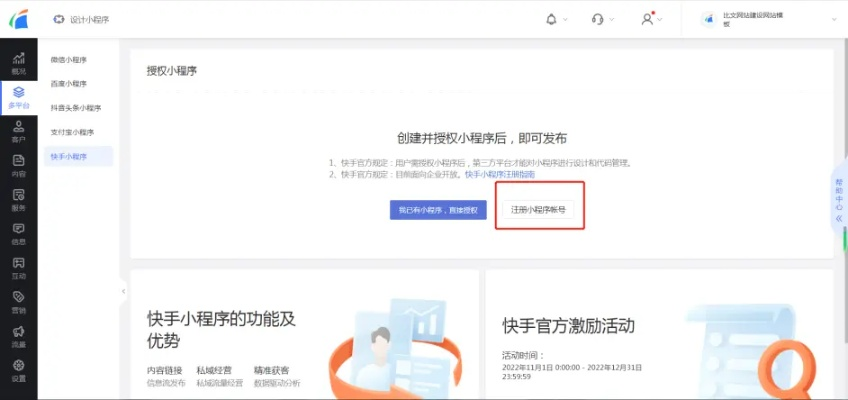Expand the notification bell dropdown

[x=556, y=19]
